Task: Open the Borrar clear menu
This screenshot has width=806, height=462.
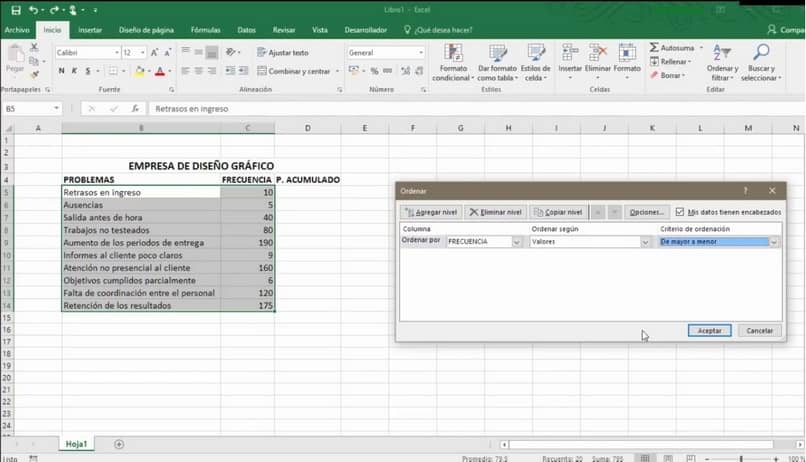Action: point(668,75)
